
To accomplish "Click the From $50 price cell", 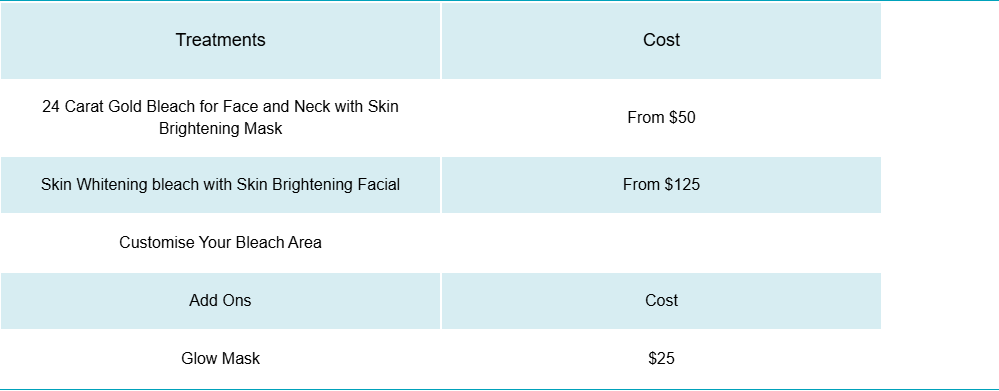I will (661, 118).
